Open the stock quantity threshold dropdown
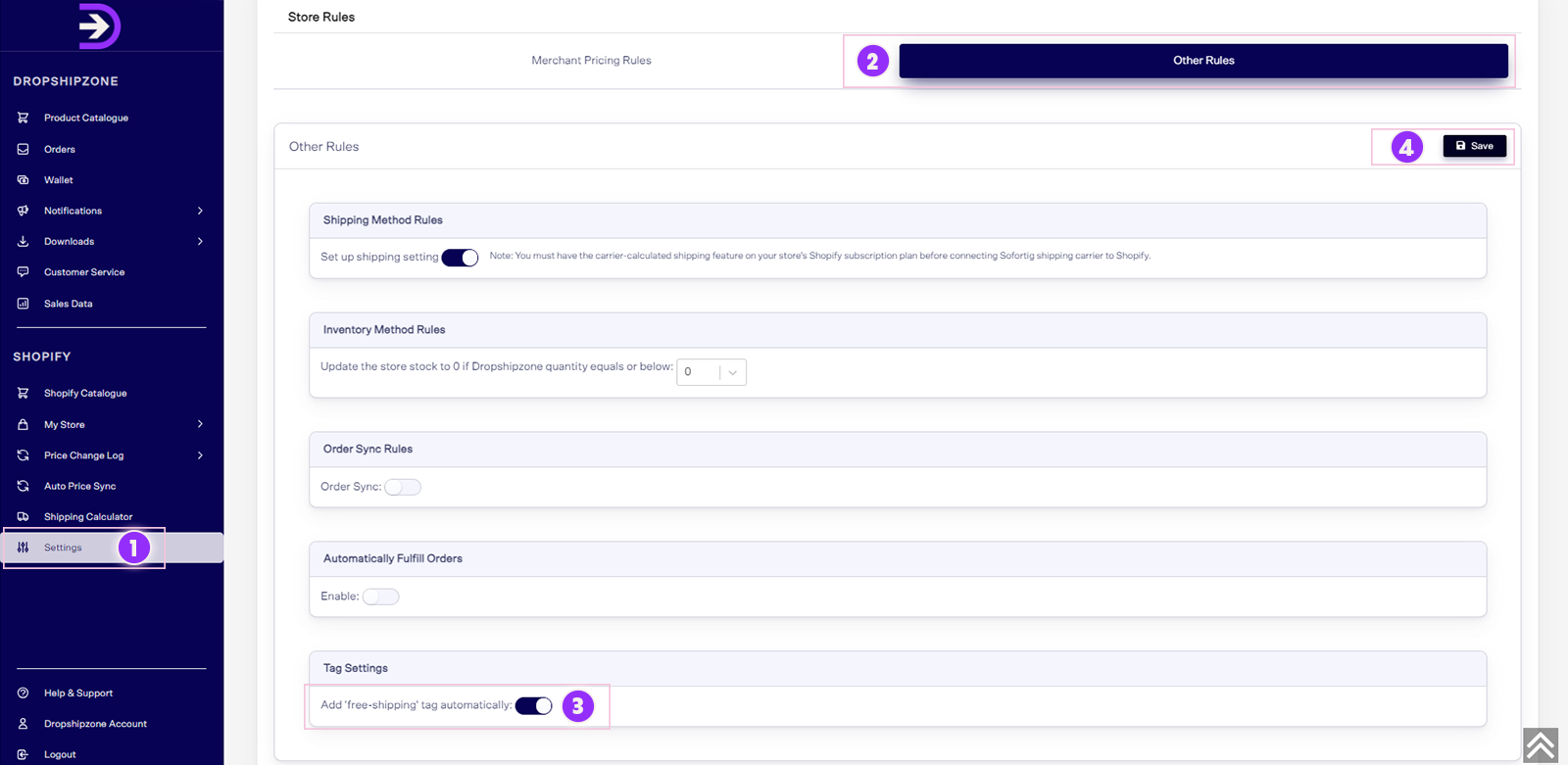 tap(711, 372)
